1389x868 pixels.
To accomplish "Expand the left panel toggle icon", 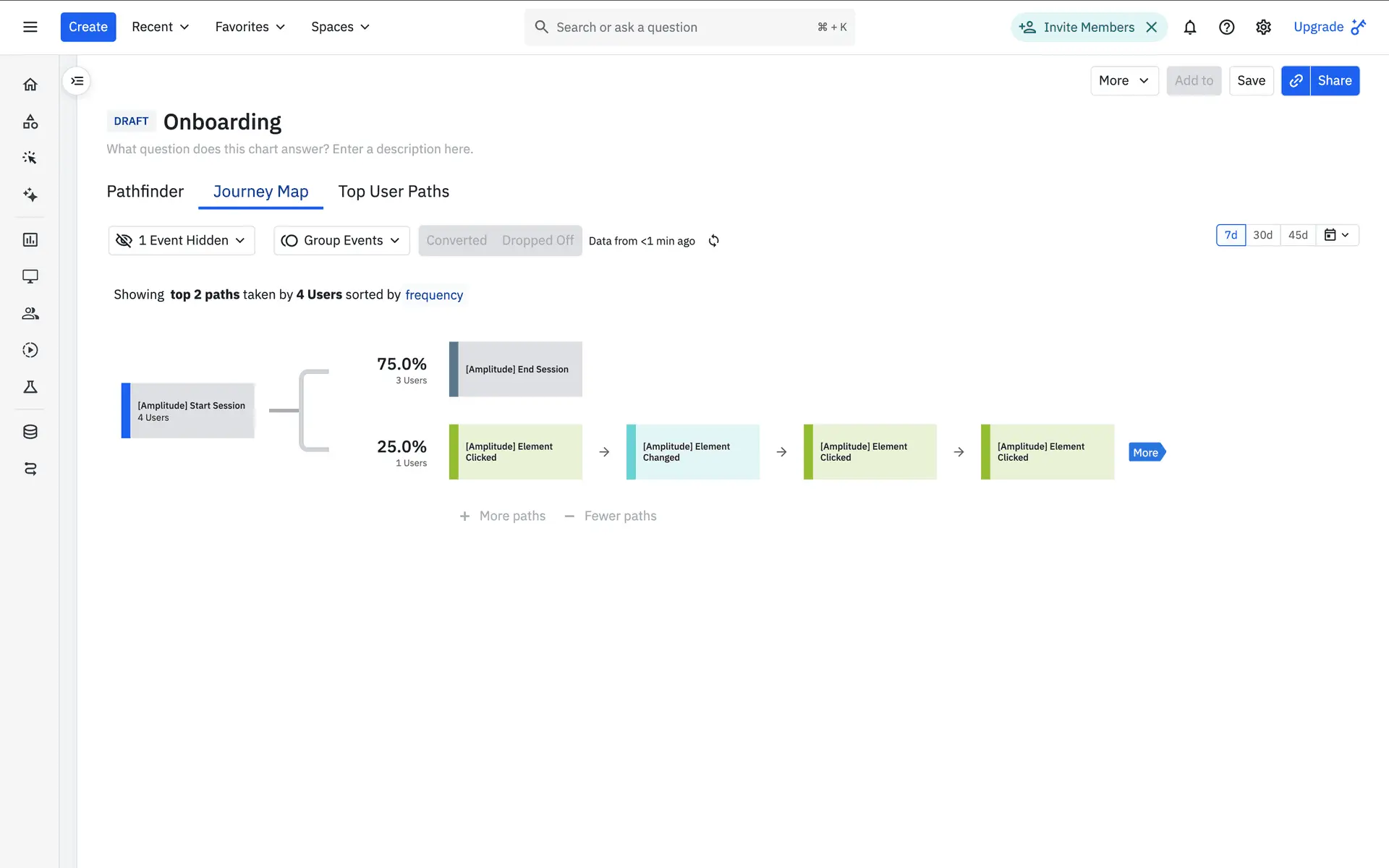I will click(77, 81).
